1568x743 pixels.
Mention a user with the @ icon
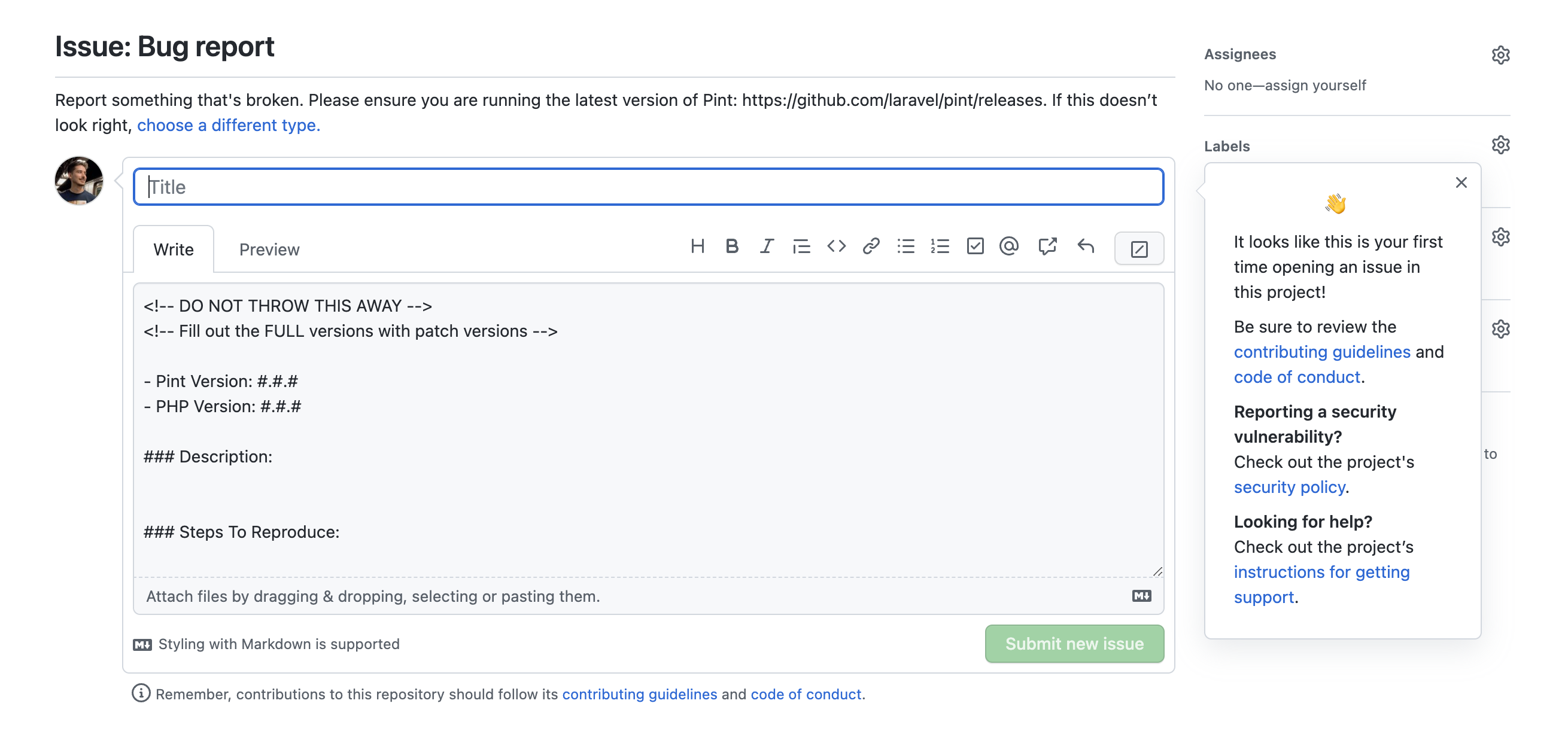click(x=1008, y=246)
